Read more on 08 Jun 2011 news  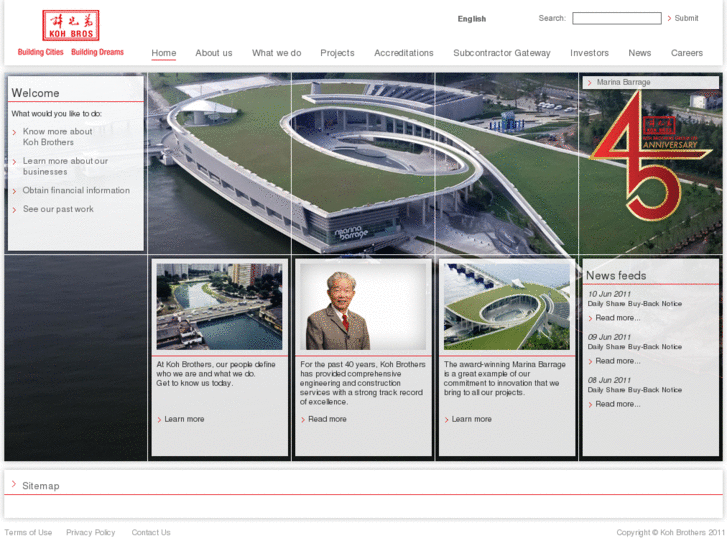point(618,404)
